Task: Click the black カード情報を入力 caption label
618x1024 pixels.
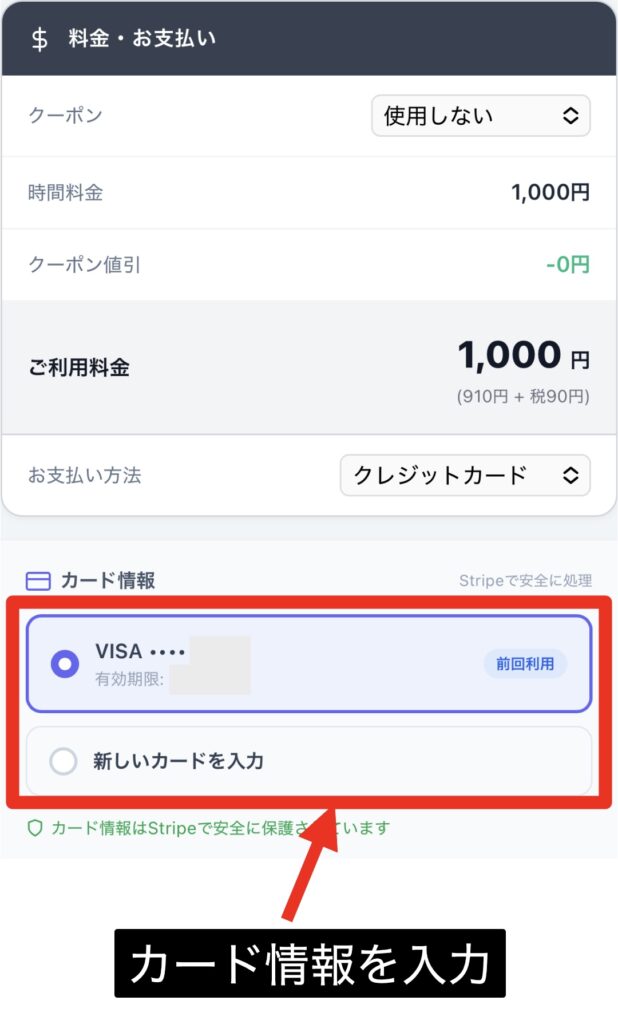Action: pyautogui.click(x=309, y=964)
